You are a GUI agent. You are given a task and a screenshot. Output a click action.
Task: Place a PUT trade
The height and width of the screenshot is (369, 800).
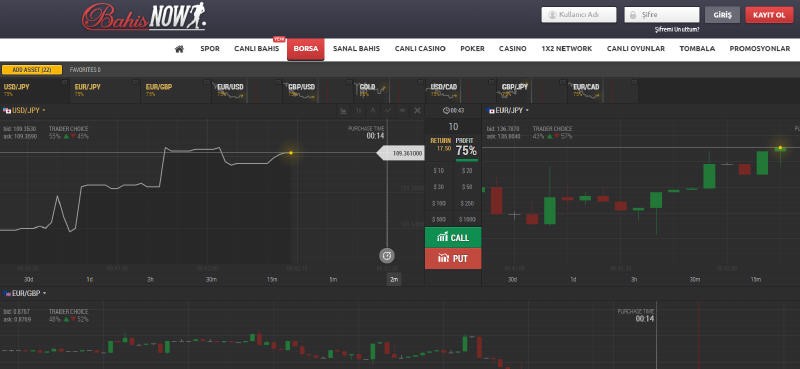pyautogui.click(x=453, y=259)
